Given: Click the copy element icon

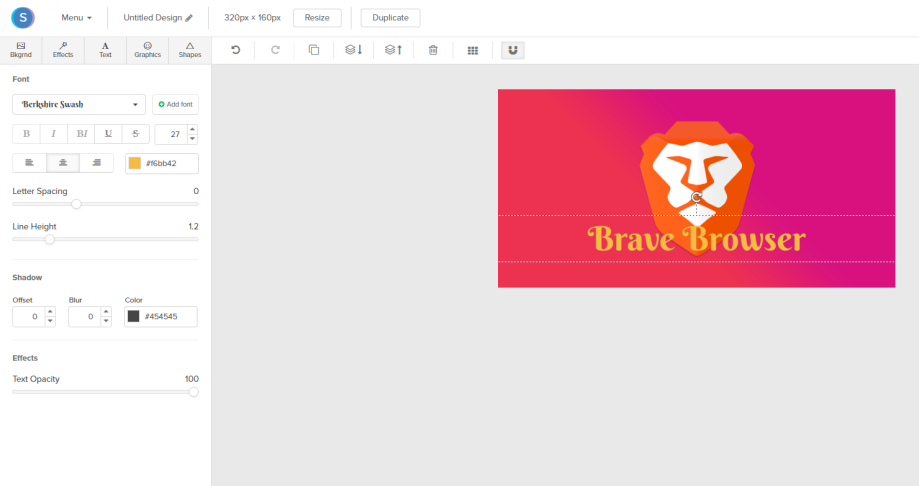Looking at the screenshot, I should [314, 50].
